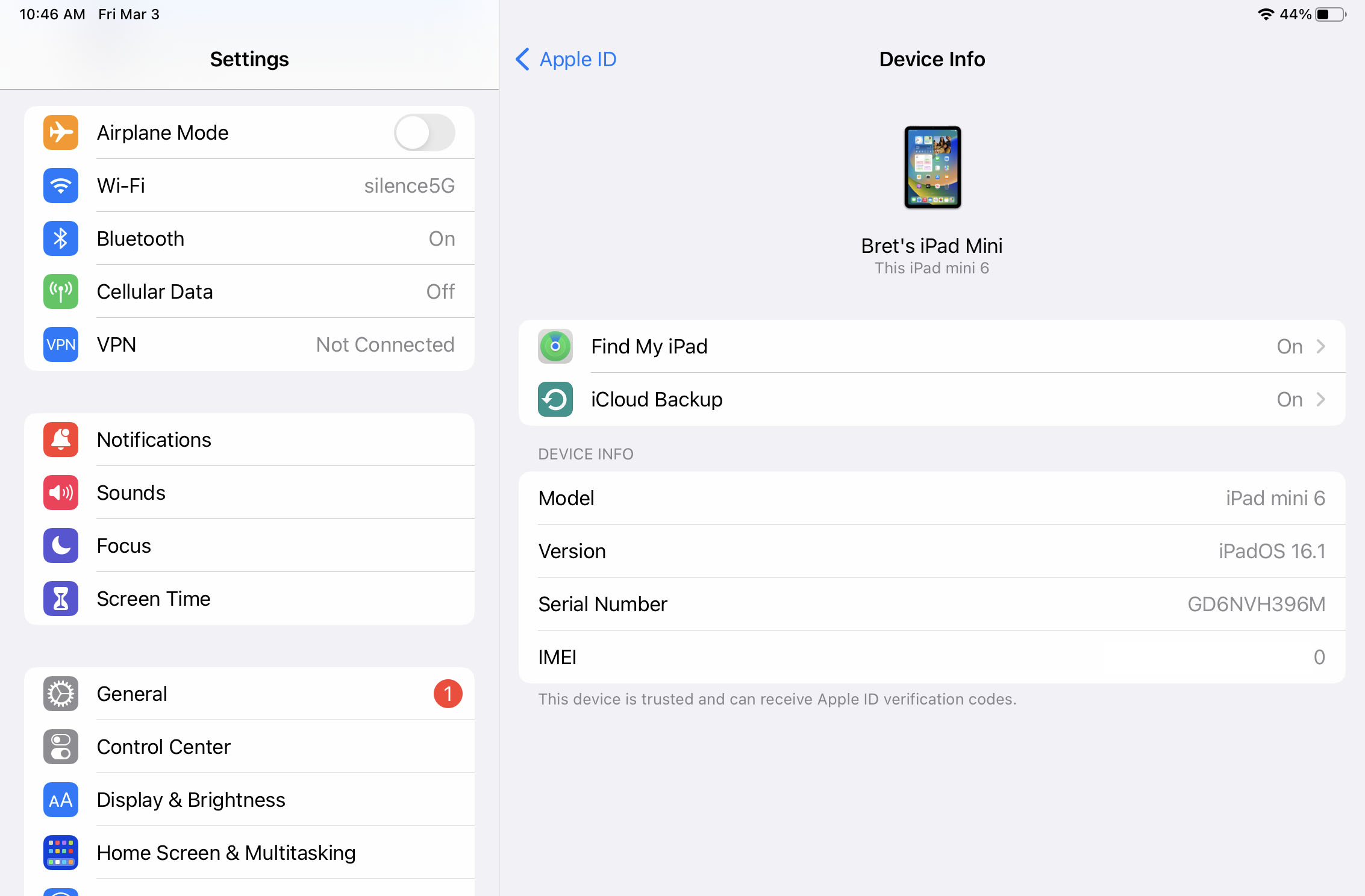Open Bluetooth settings row

coord(249,238)
